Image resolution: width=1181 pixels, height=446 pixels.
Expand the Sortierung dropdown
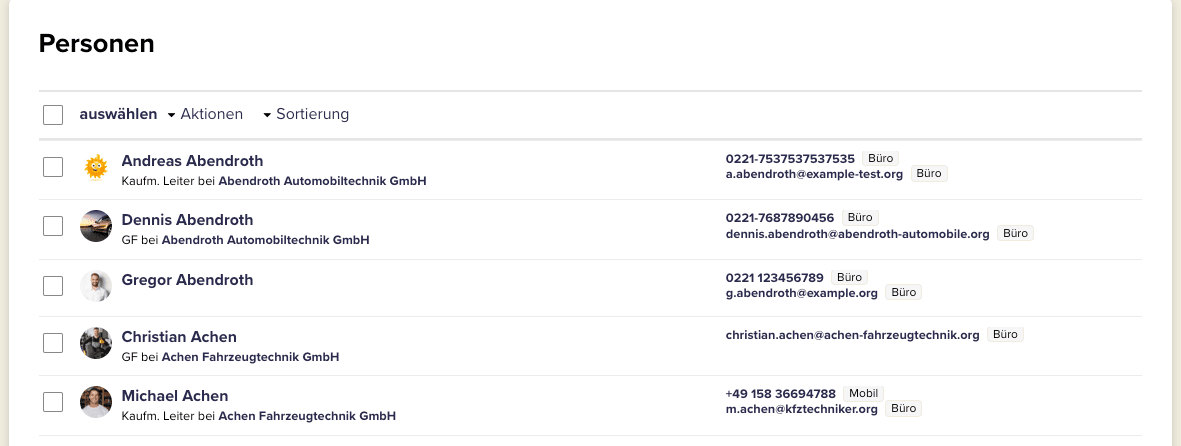[306, 114]
